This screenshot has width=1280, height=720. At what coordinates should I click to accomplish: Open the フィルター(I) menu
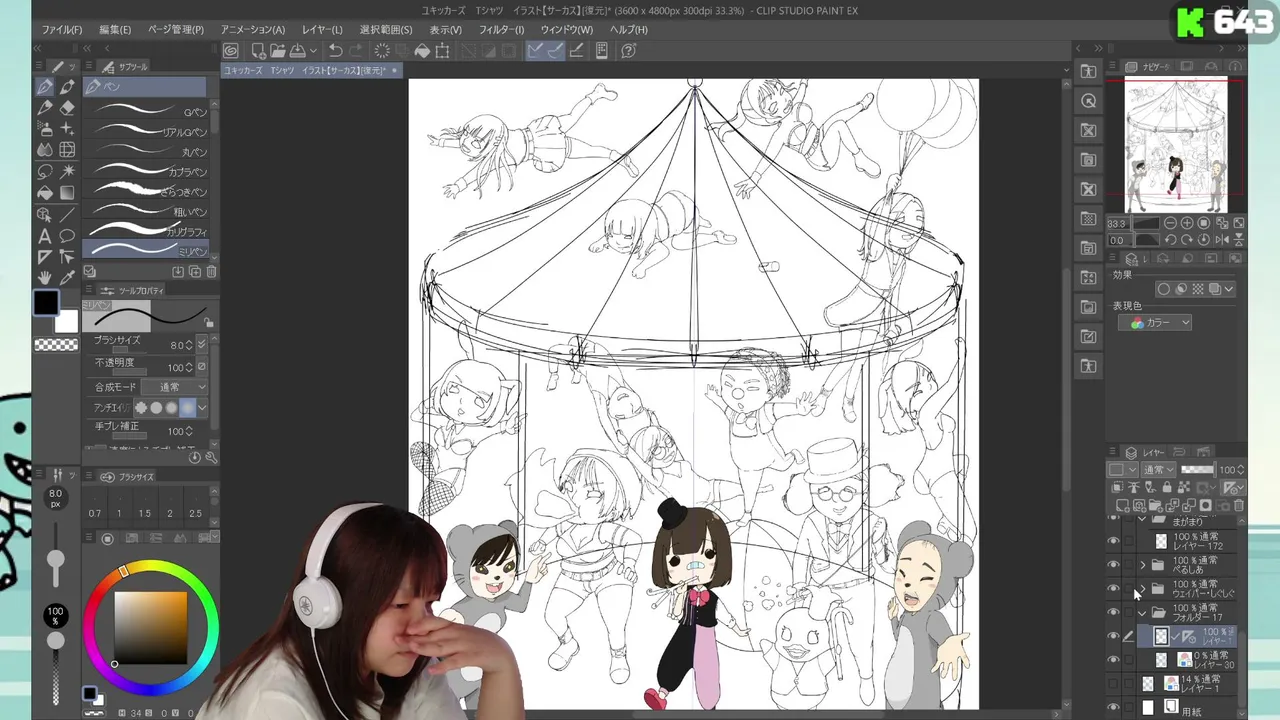[x=501, y=30]
